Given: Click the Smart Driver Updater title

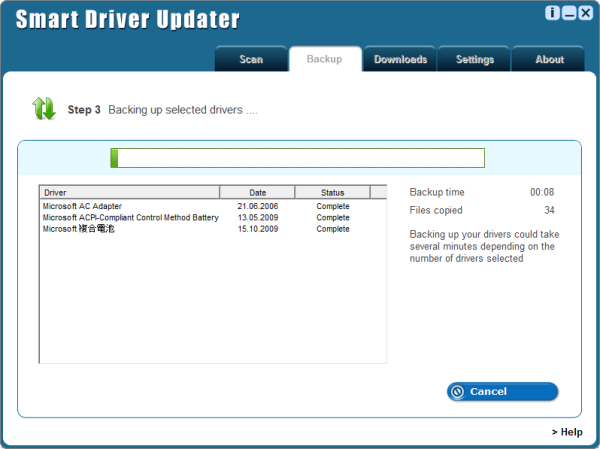Looking at the screenshot, I should [x=127, y=19].
